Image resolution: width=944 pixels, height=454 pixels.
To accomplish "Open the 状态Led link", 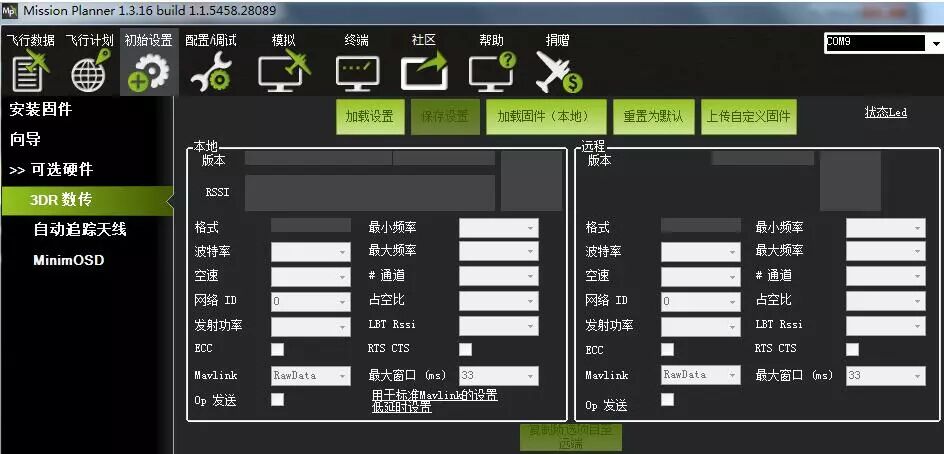I will pyautogui.click(x=886, y=113).
